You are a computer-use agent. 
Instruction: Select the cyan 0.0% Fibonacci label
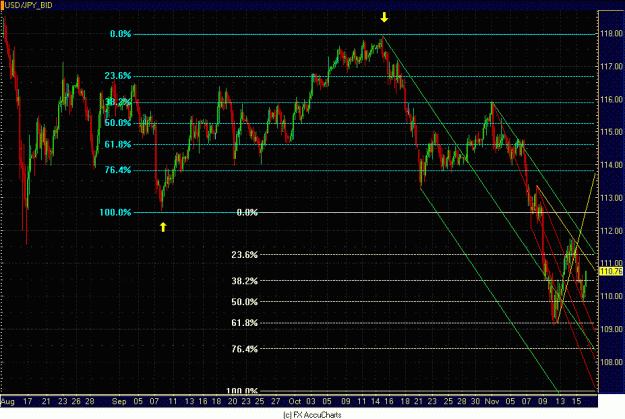(x=121, y=34)
